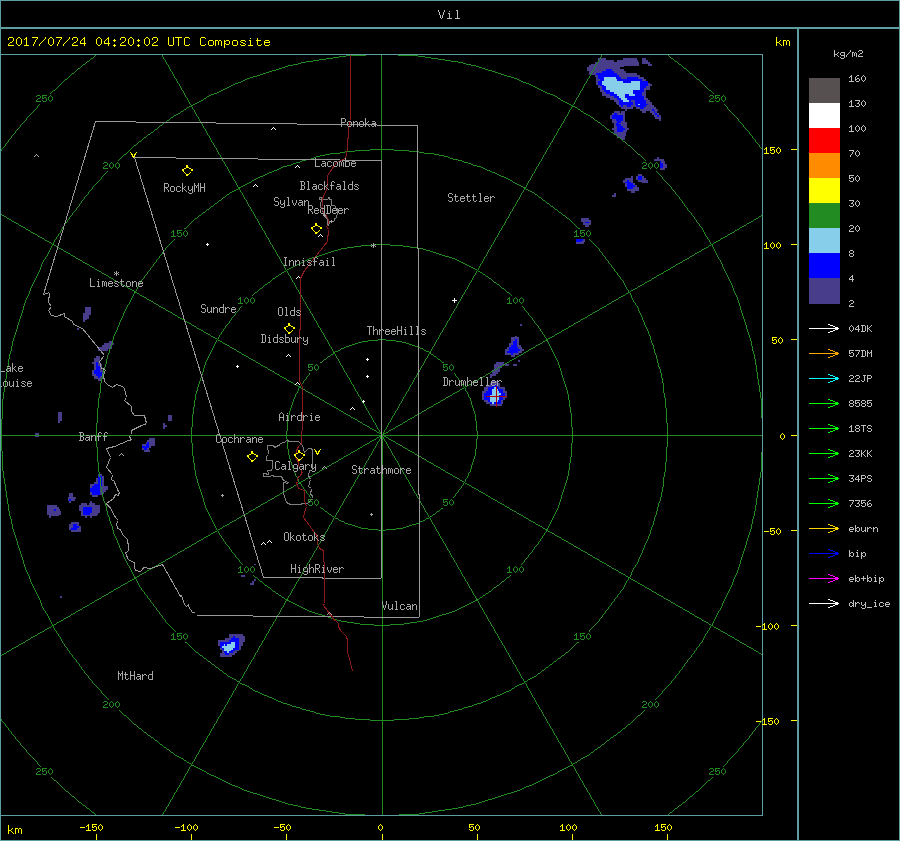Click the light blue legend color swatch
Image resolution: width=900 pixels, height=841 pixels.
[824, 241]
